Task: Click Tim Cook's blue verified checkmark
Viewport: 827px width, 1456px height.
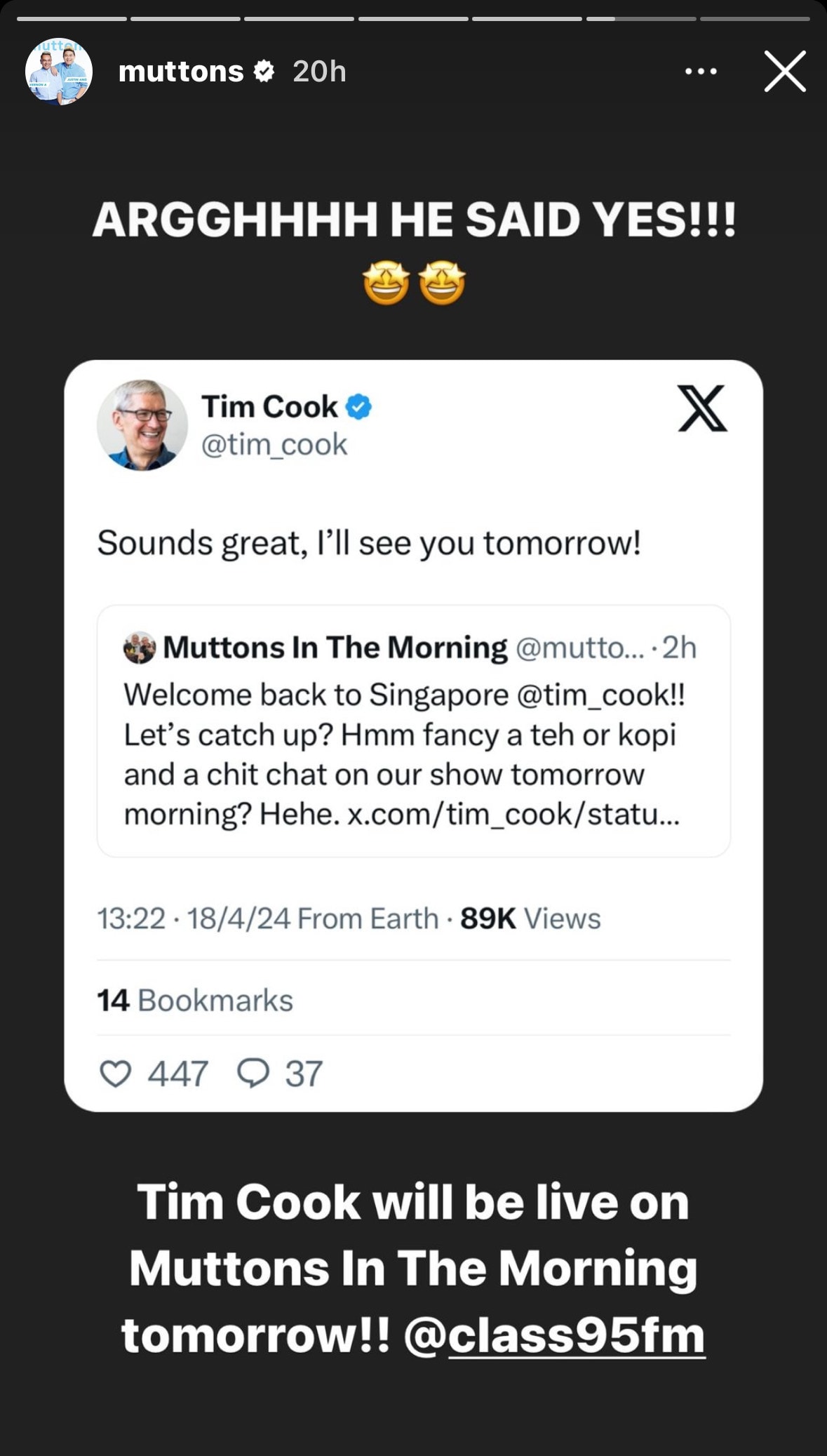Action: point(358,407)
